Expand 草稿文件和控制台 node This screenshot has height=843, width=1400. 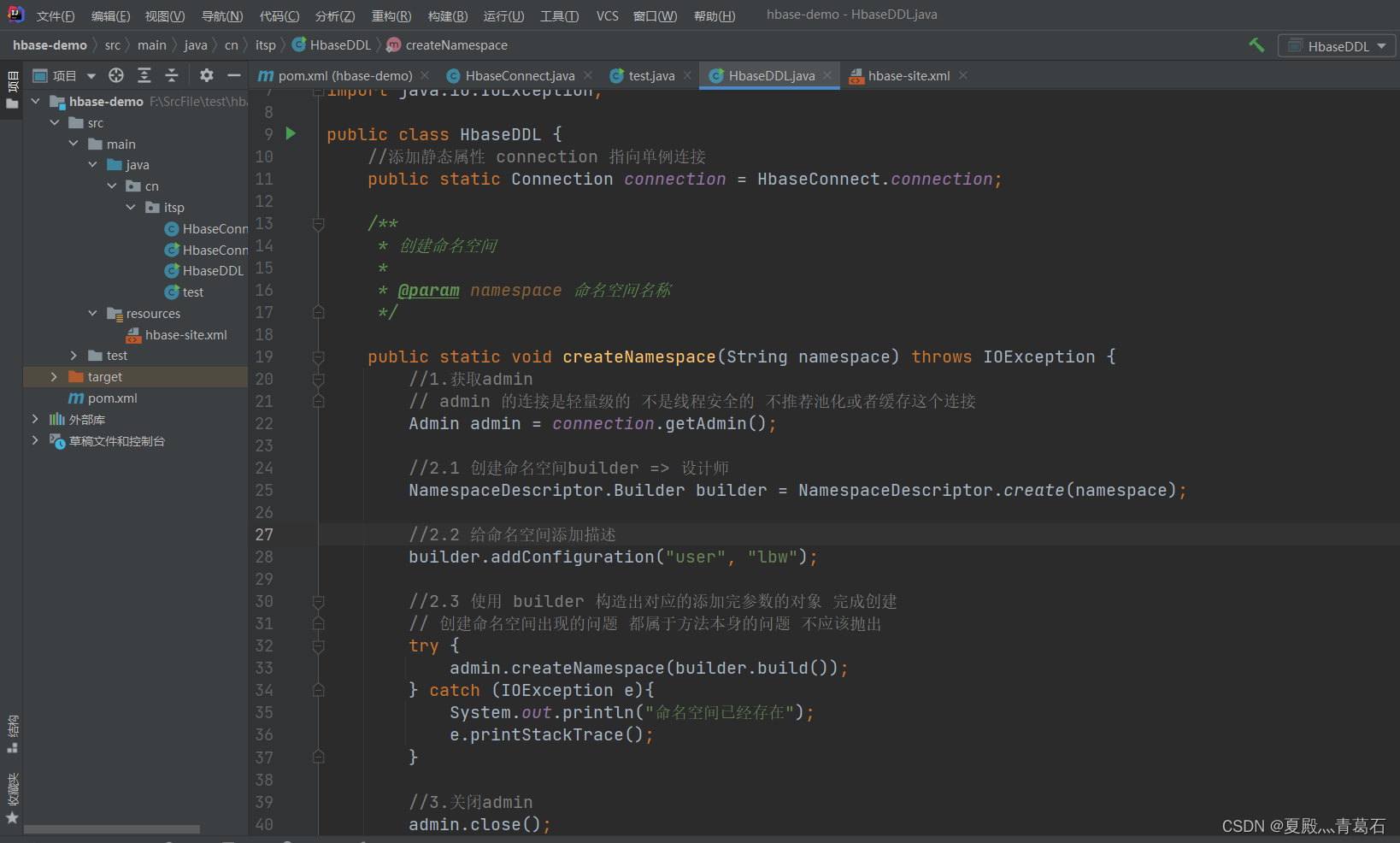click(35, 440)
